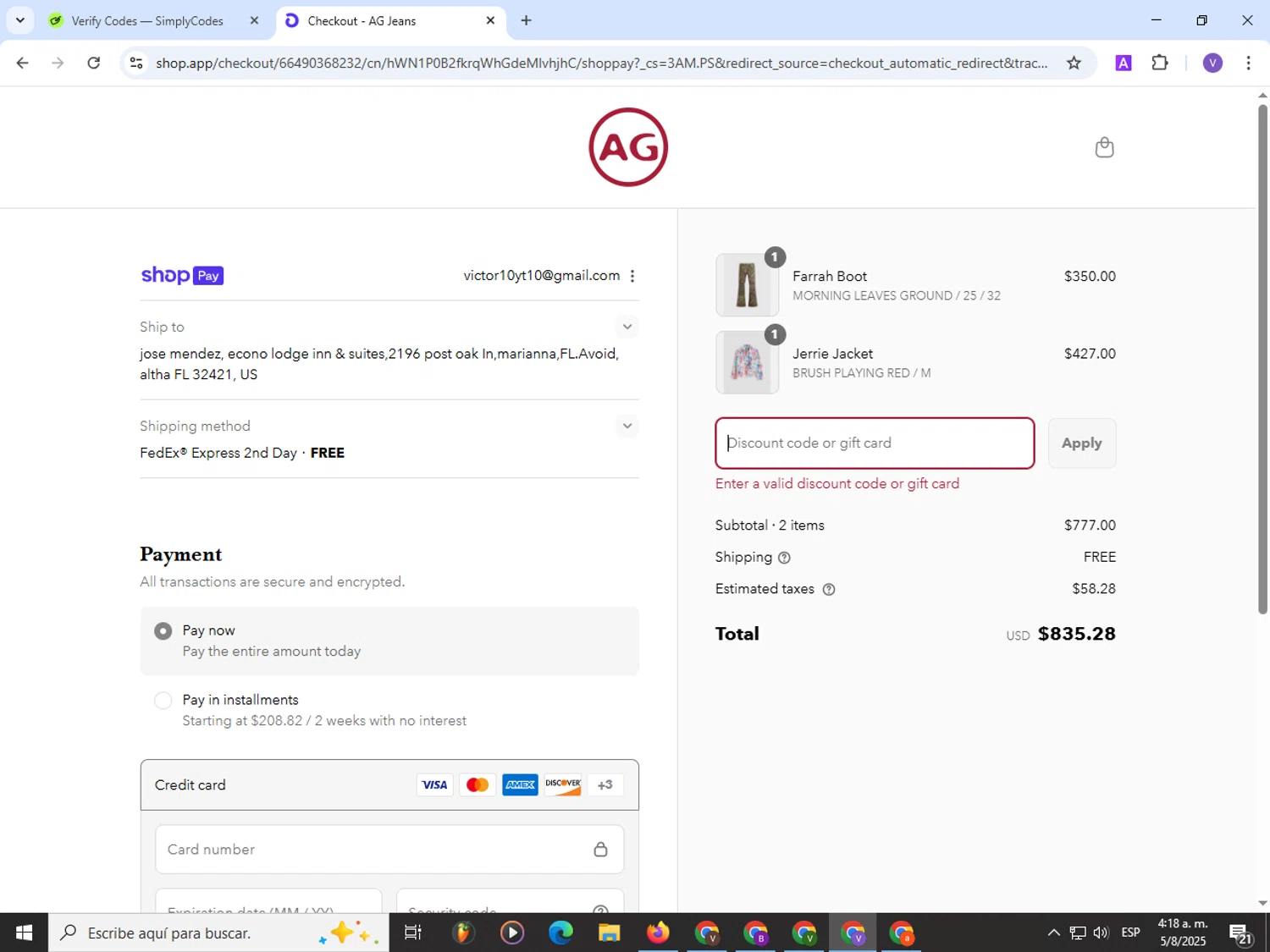Open a new browser tab

point(527,20)
